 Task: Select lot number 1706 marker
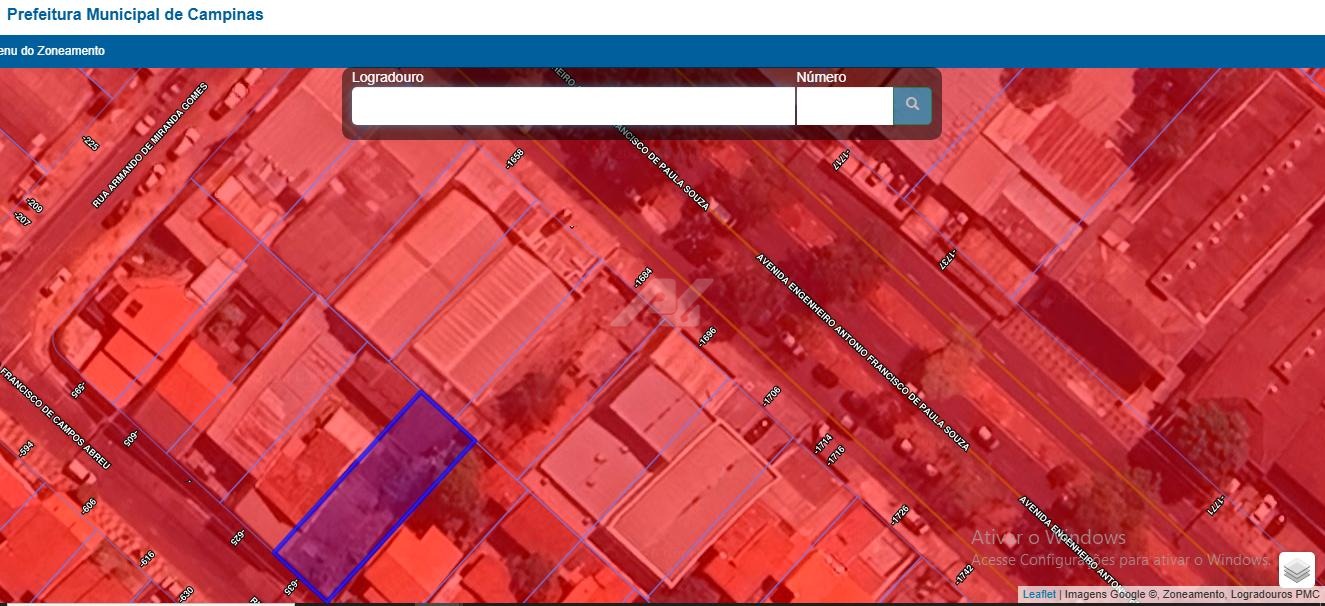[770, 396]
